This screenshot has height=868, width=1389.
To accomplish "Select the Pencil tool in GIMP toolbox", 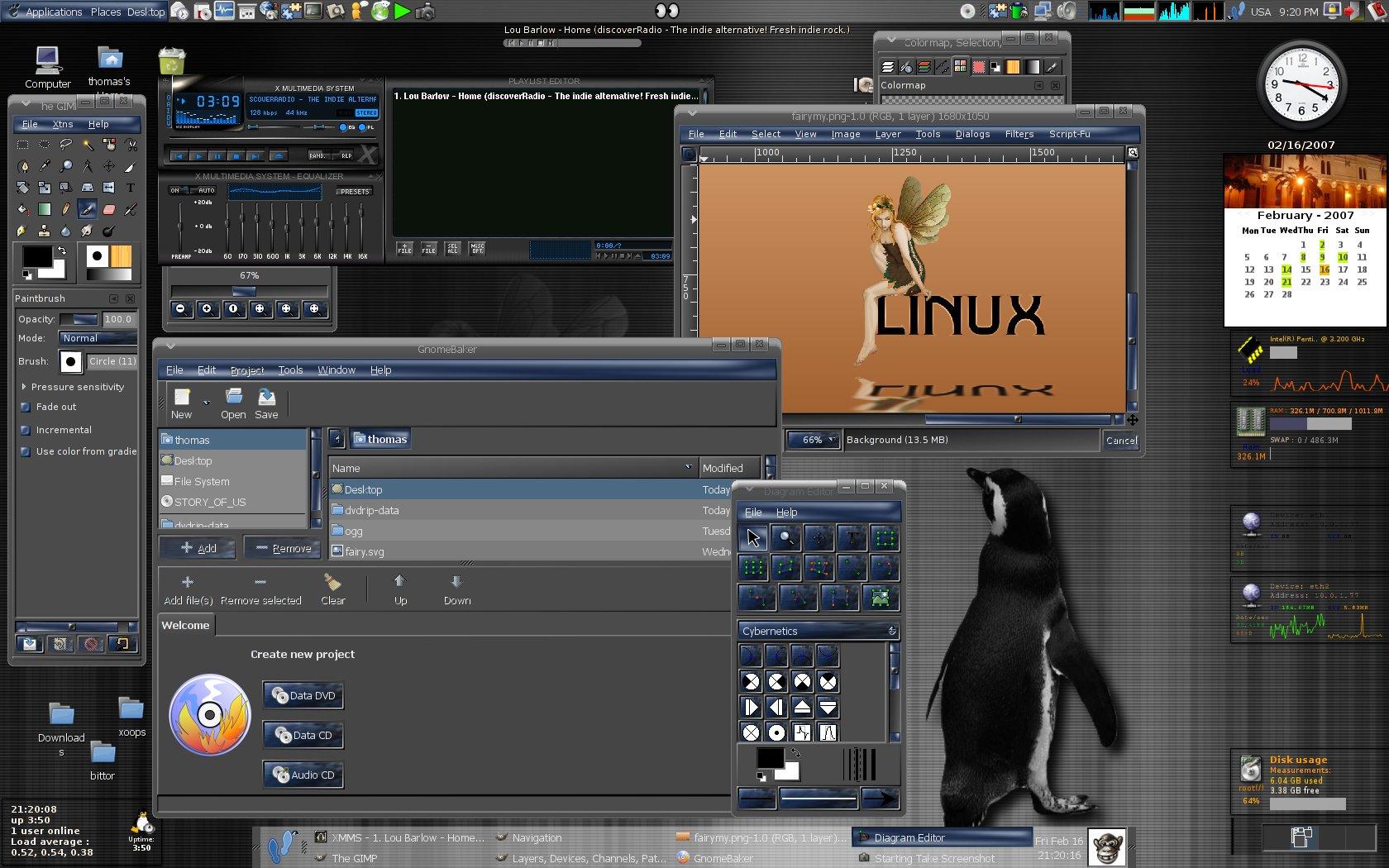I will 66,209.
